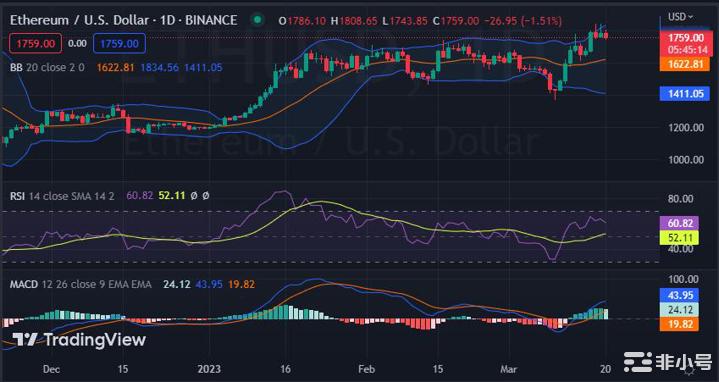This screenshot has width=719, height=382.
Task: Click the Ethereum / U.S. Dollar symbol title
Action: coord(123,20)
